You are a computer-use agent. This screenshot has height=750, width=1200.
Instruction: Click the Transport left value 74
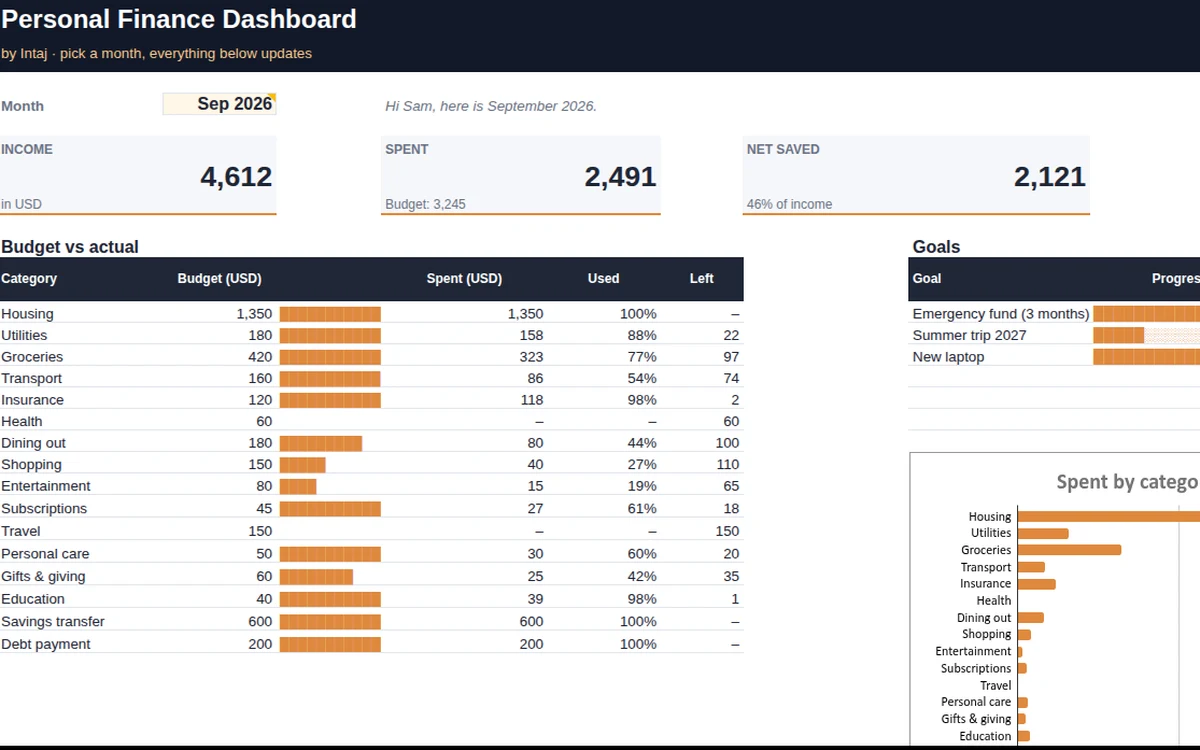(731, 378)
